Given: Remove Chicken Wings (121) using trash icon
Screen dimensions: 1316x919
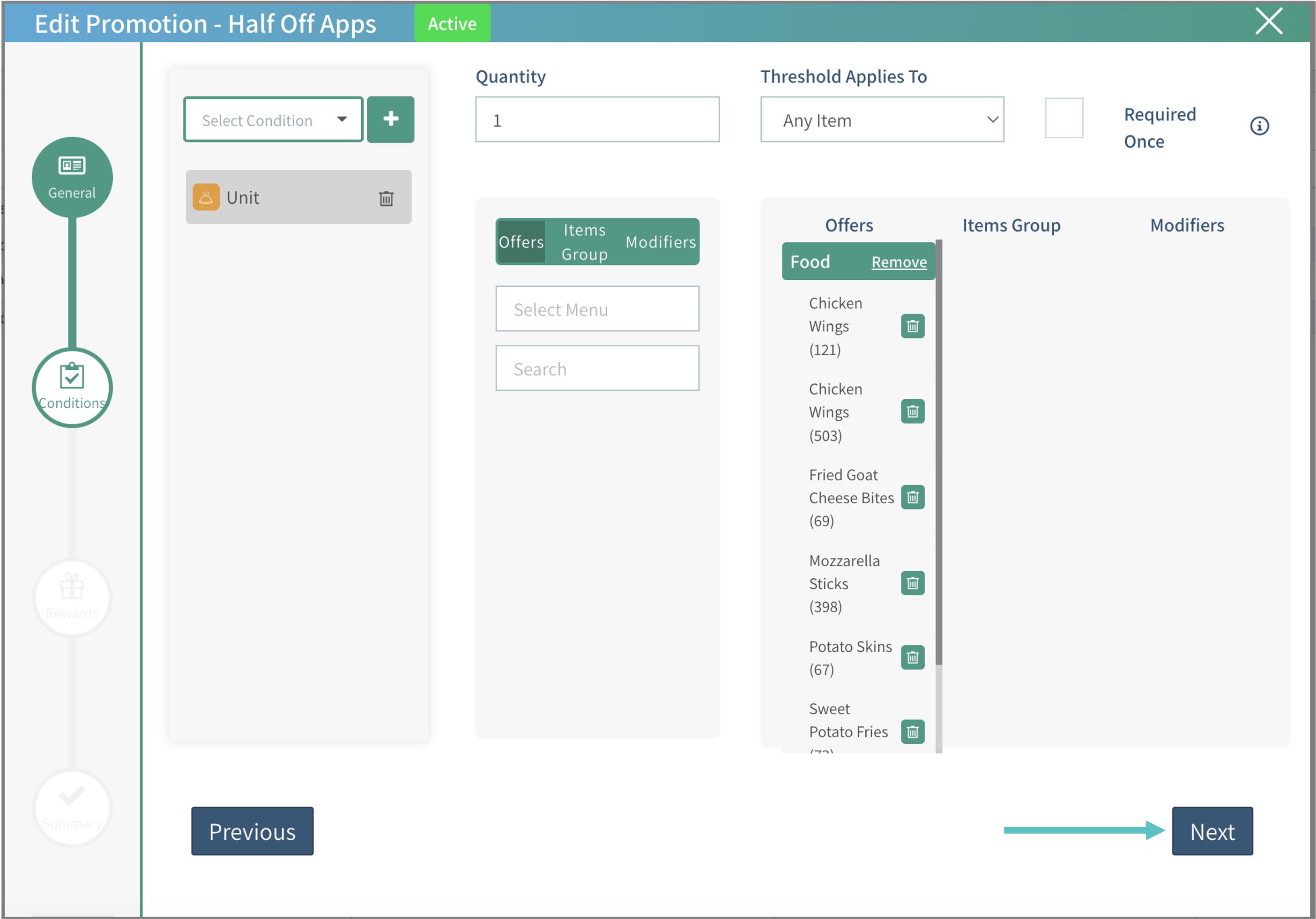Looking at the screenshot, I should (913, 326).
